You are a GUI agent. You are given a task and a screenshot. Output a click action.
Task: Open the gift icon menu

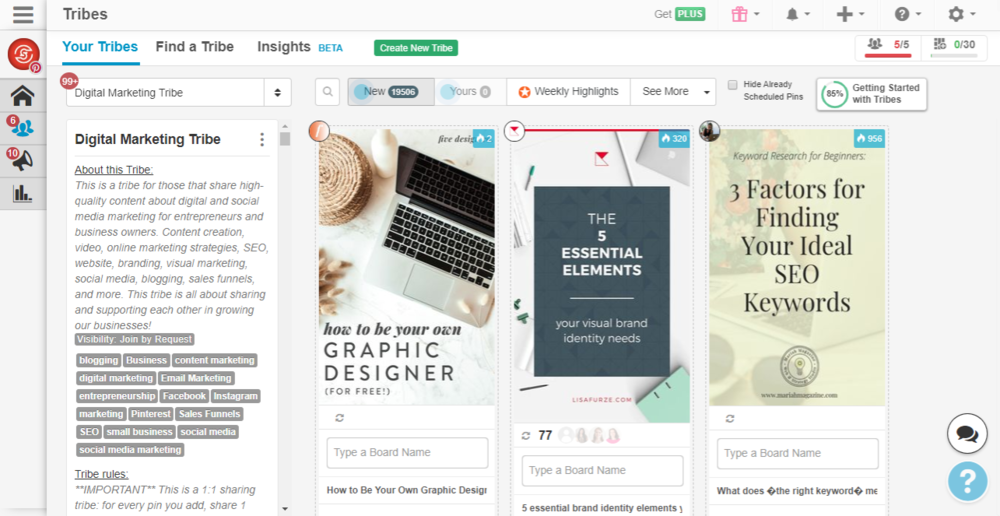pos(746,14)
